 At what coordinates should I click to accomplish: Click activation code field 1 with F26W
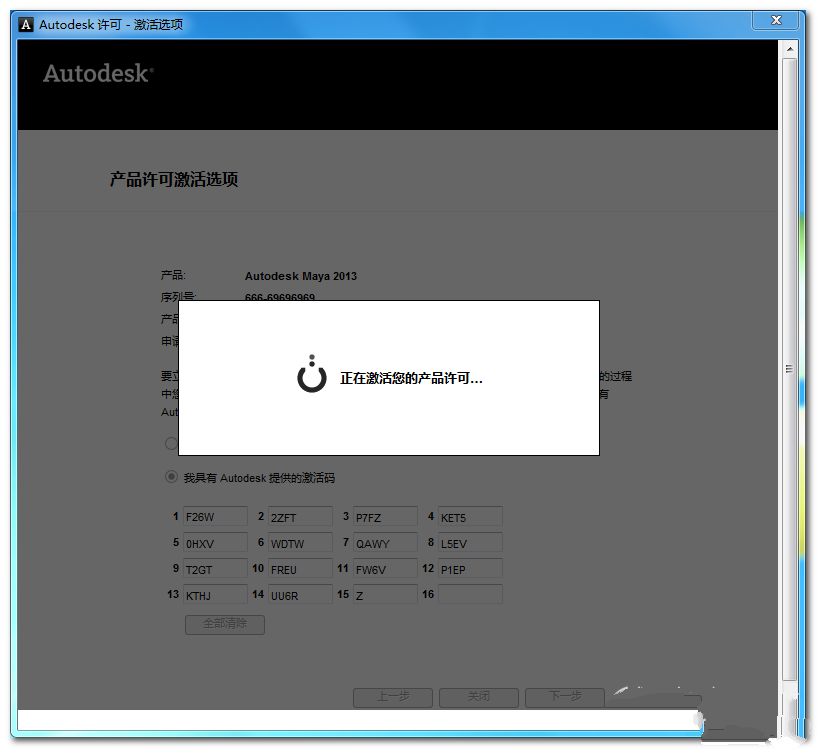pyautogui.click(x=215, y=516)
